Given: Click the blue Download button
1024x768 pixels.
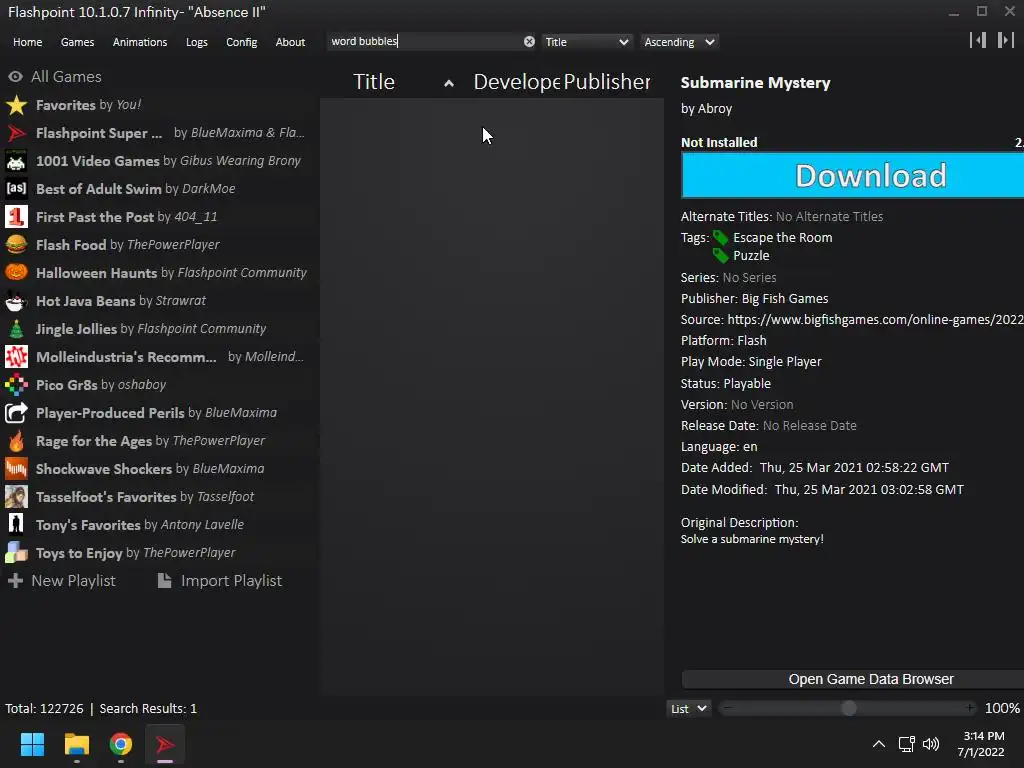Looking at the screenshot, I should click(852, 175).
